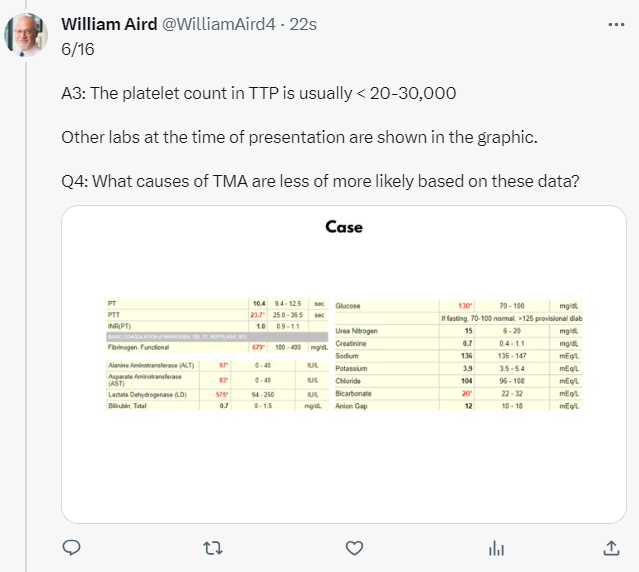The image size is (639, 572).
Task: Click the coagulation PT/PTT lab table
Action: (x=217, y=326)
